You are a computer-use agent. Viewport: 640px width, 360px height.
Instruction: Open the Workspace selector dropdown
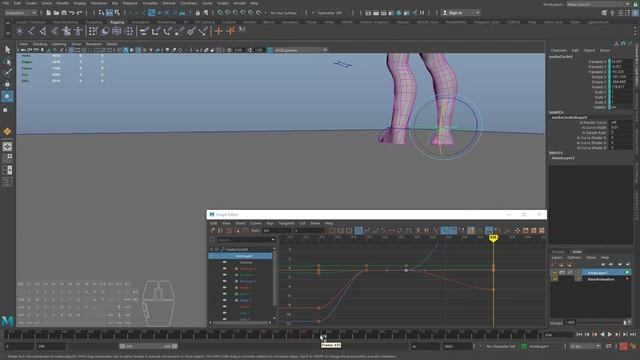tap(598, 4)
